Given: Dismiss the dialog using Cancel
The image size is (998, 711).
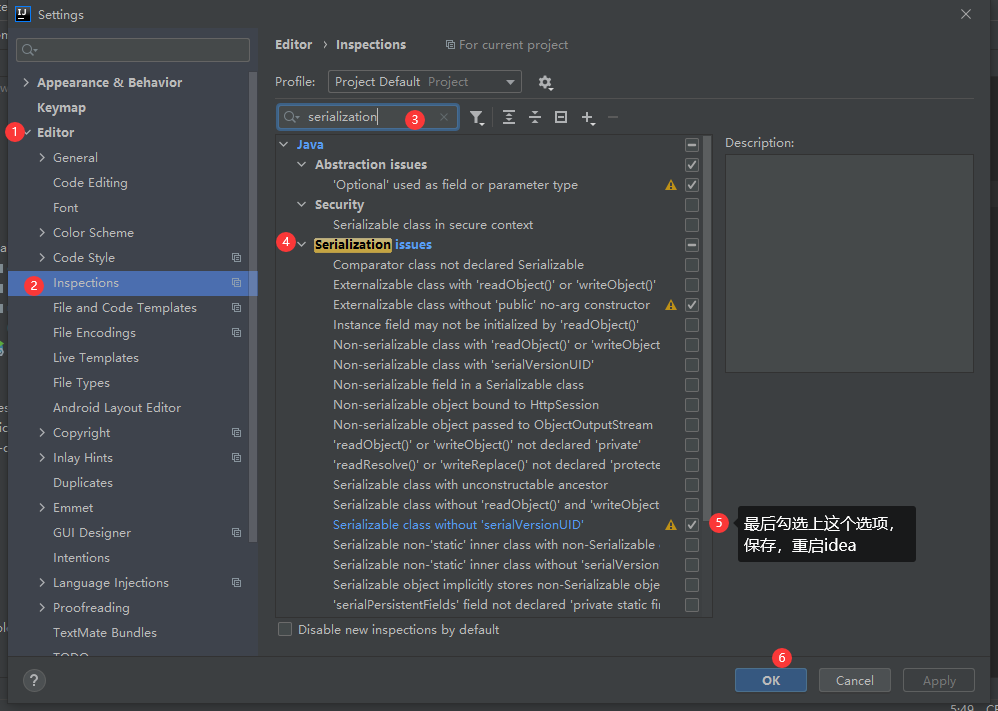Looking at the screenshot, I should coord(854,679).
